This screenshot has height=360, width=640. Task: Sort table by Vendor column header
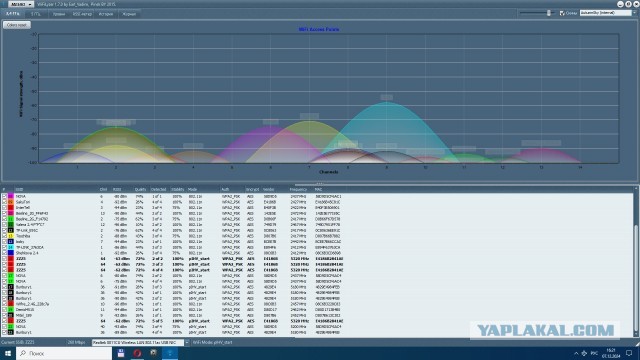[x=269, y=189]
